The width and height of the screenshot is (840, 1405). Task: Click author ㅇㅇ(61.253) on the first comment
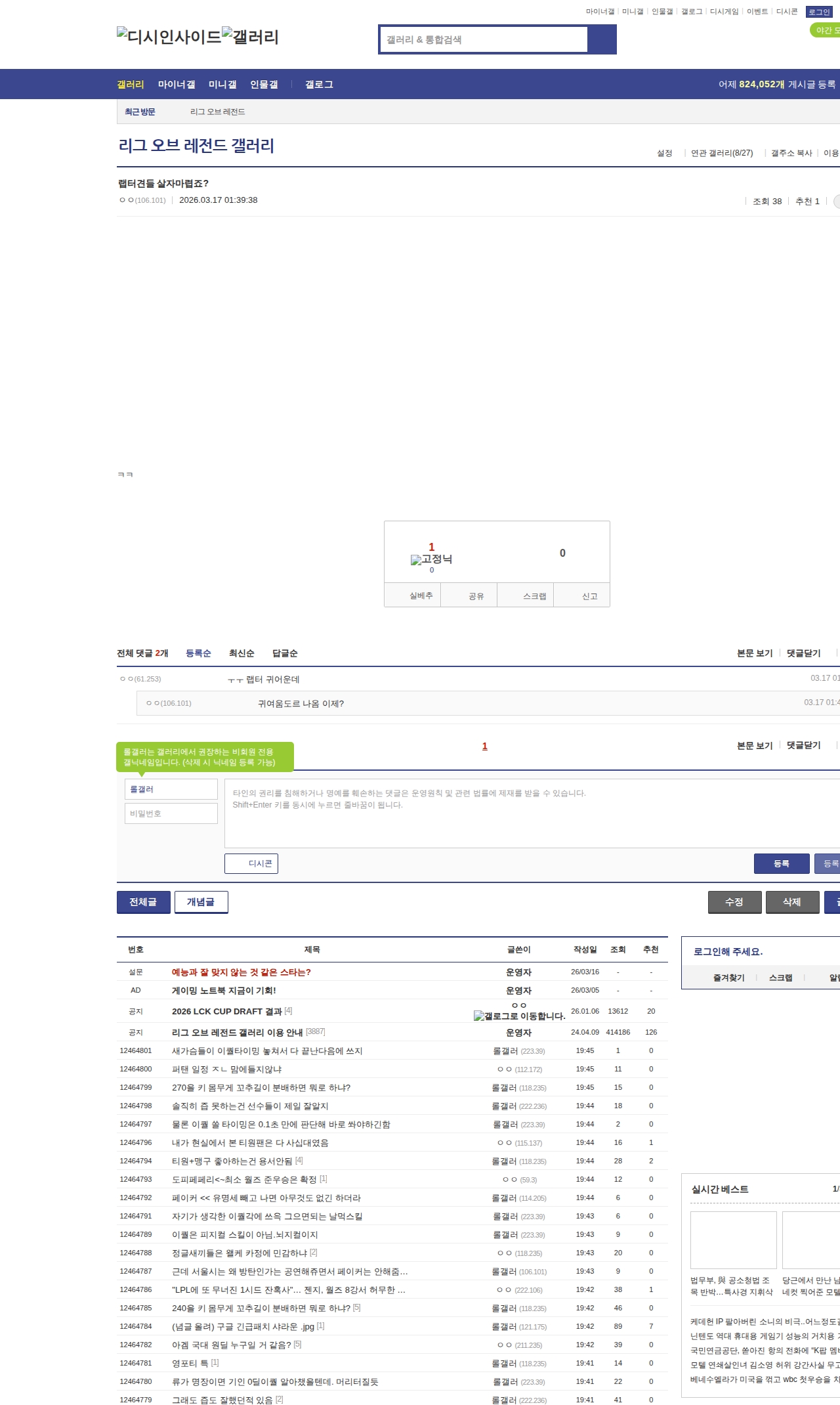(x=140, y=679)
